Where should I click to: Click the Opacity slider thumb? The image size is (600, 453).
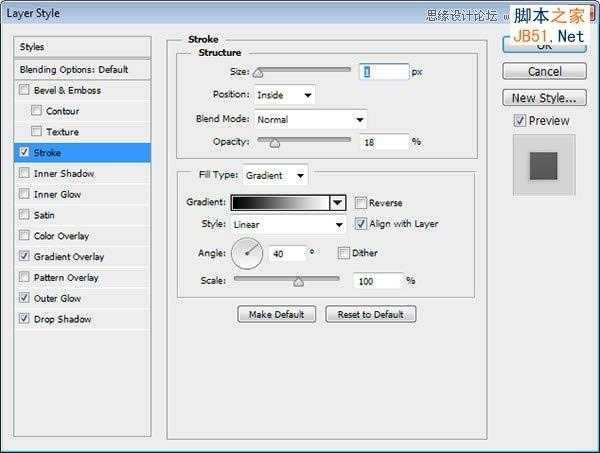click(x=275, y=143)
